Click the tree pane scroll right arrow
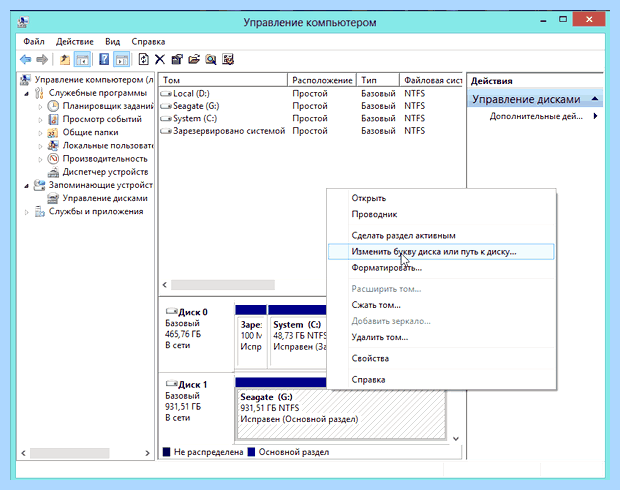Image resolution: width=620 pixels, height=490 pixels. (x=147, y=453)
